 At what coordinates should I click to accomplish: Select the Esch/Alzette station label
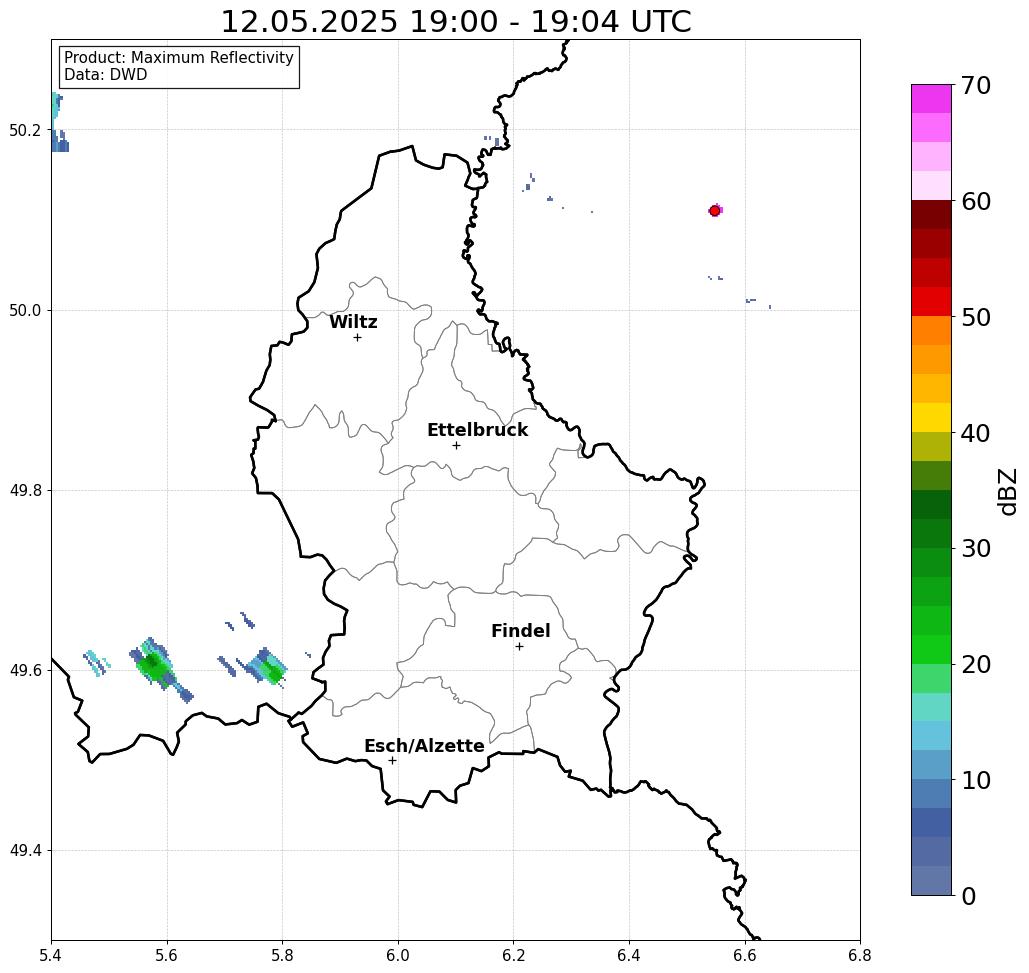(424, 746)
